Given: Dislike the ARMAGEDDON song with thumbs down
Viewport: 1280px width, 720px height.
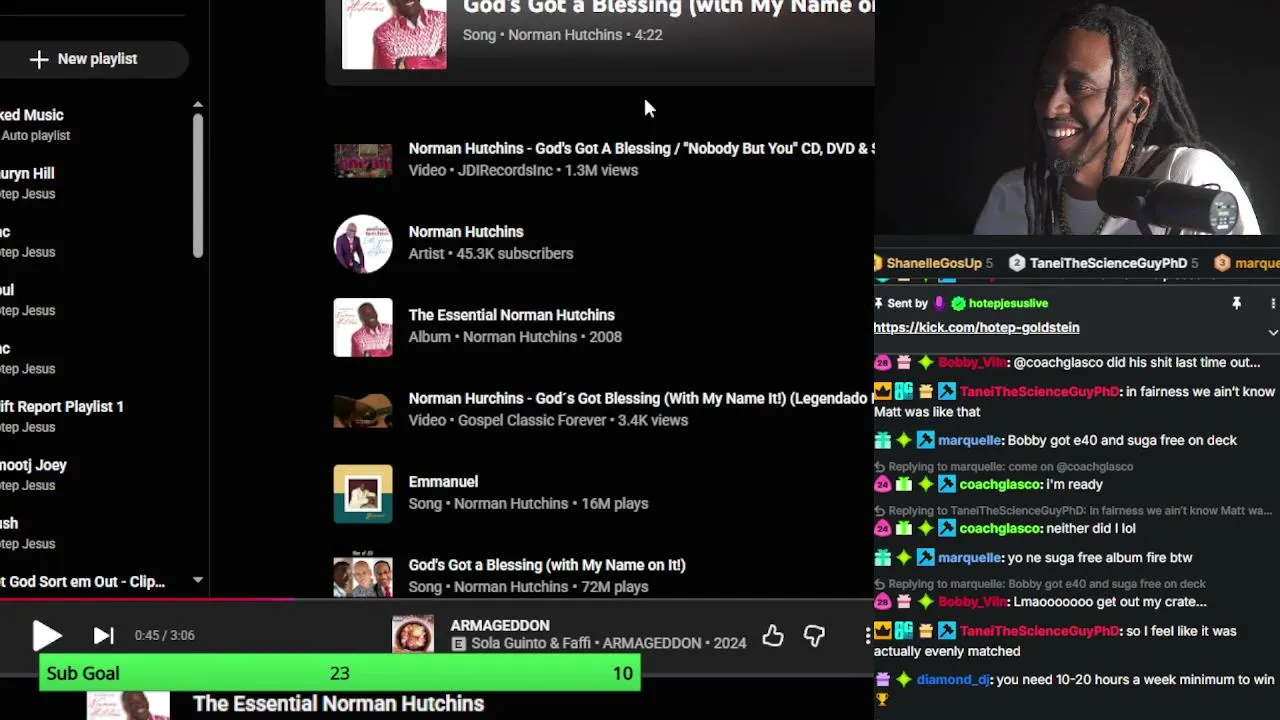Looking at the screenshot, I should (814, 635).
